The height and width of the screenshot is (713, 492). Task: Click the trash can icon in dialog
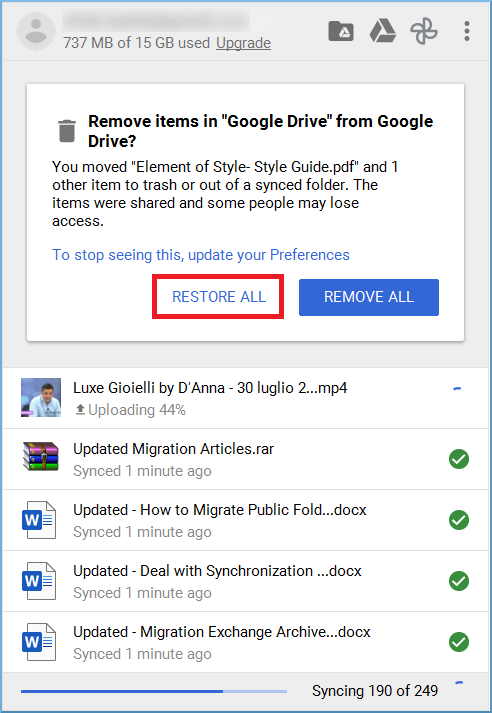tap(67, 131)
